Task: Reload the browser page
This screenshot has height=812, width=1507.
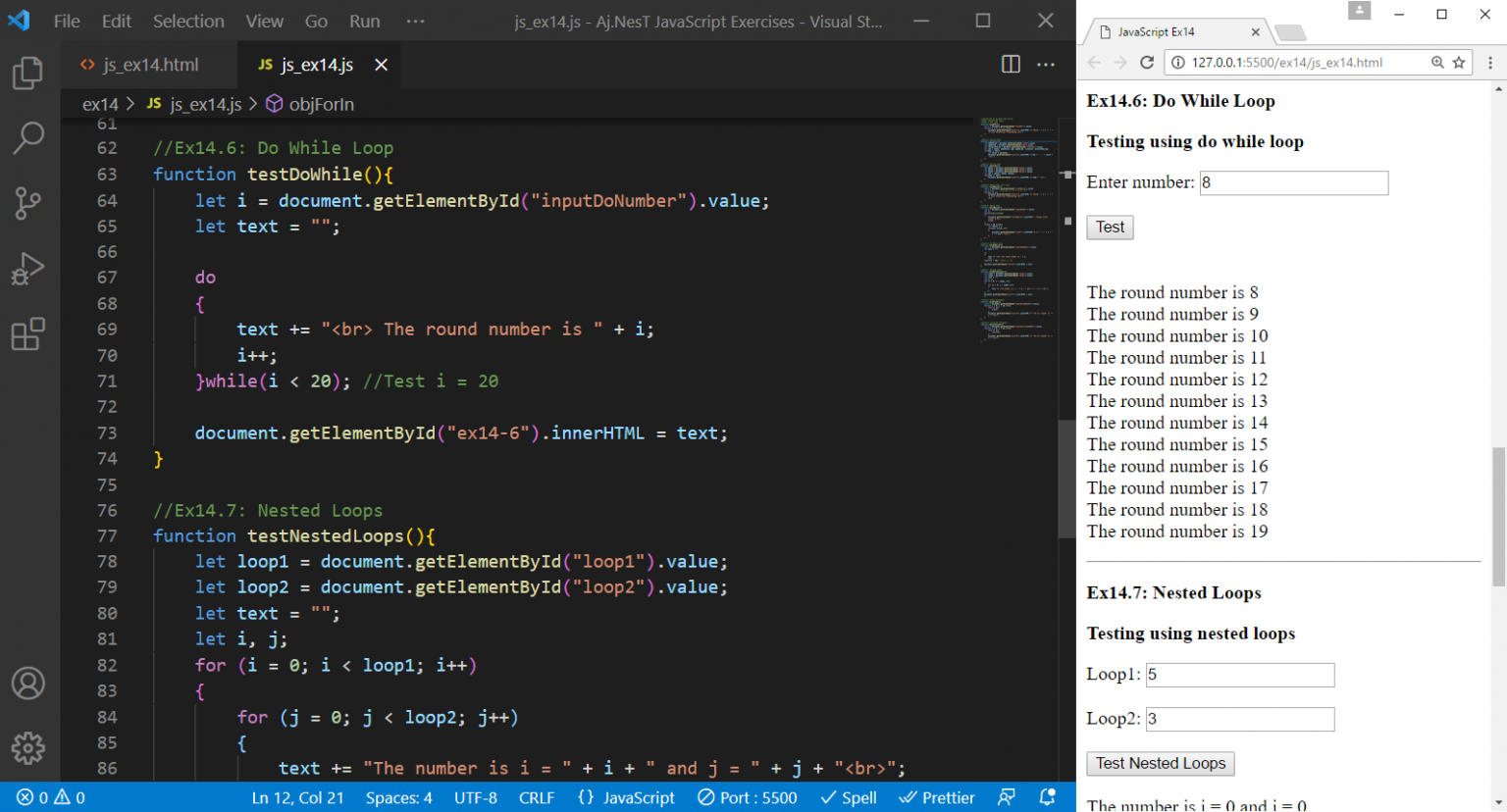Action: click(x=1146, y=63)
